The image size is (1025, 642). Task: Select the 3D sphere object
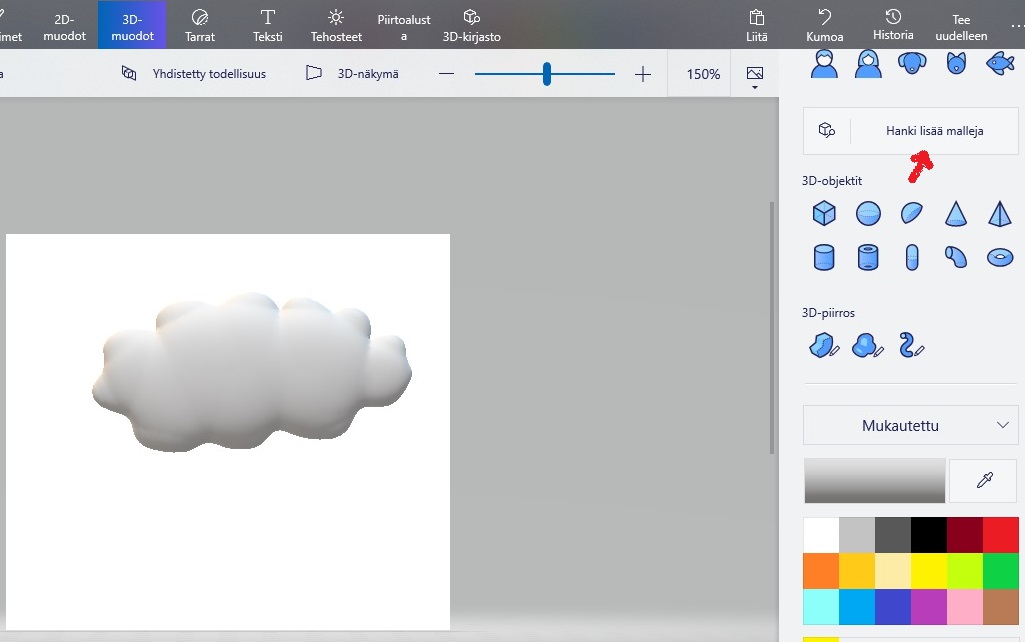pyautogui.click(x=868, y=213)
